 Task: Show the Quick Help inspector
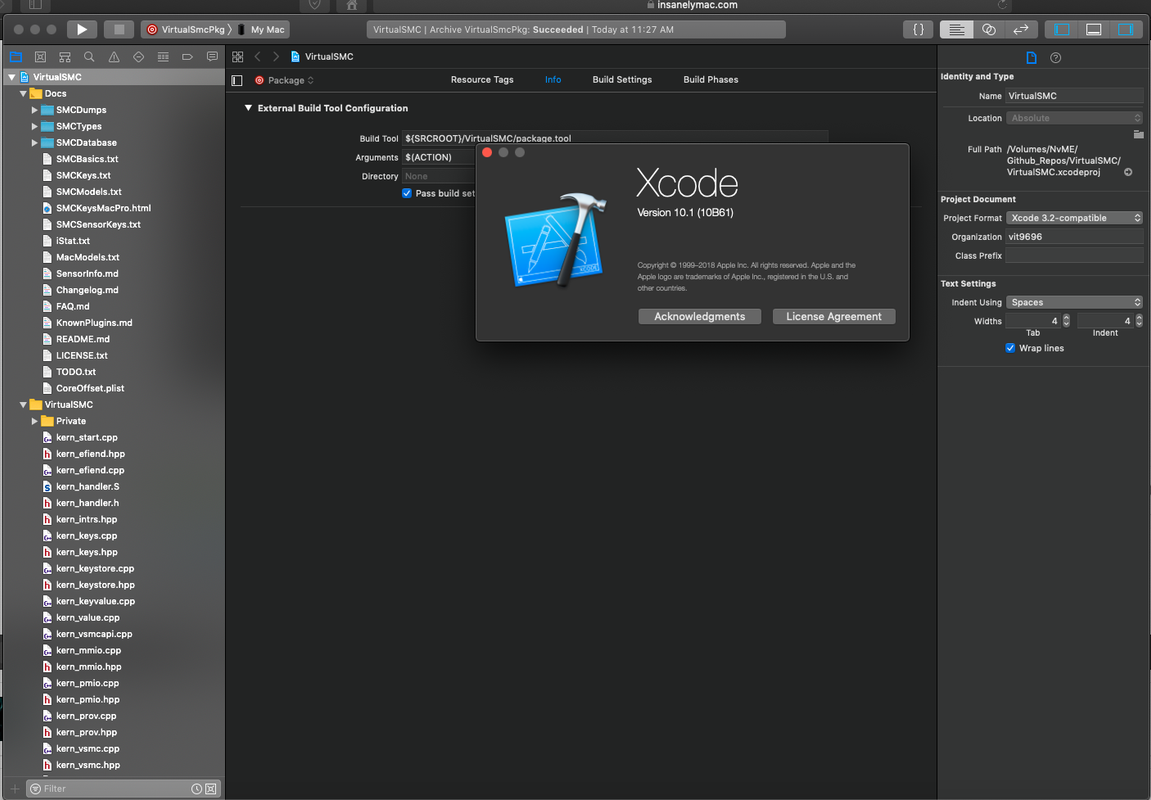click(1056, 58)
